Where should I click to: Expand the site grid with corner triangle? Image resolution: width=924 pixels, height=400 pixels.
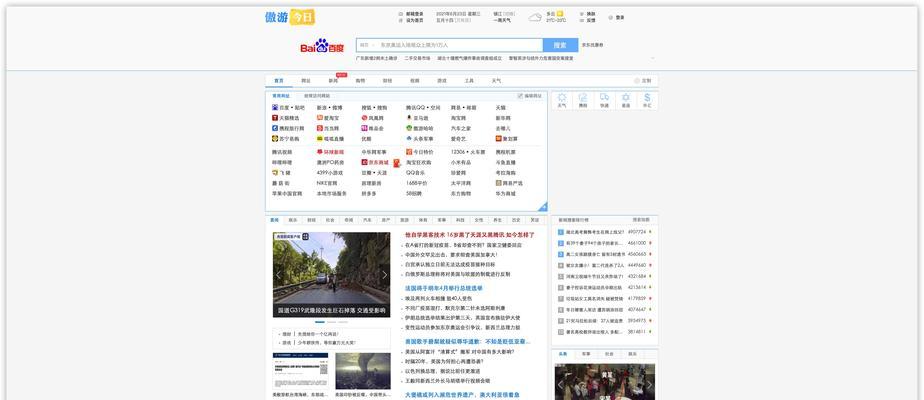pos(543,207)
